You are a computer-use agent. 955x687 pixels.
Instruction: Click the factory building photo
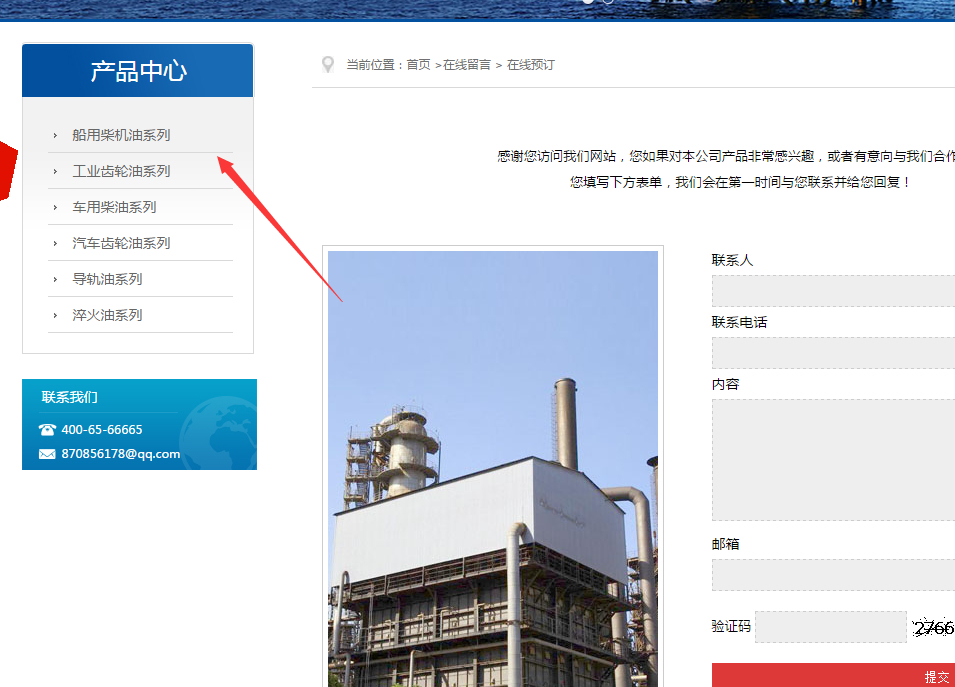tap(493, 468)
